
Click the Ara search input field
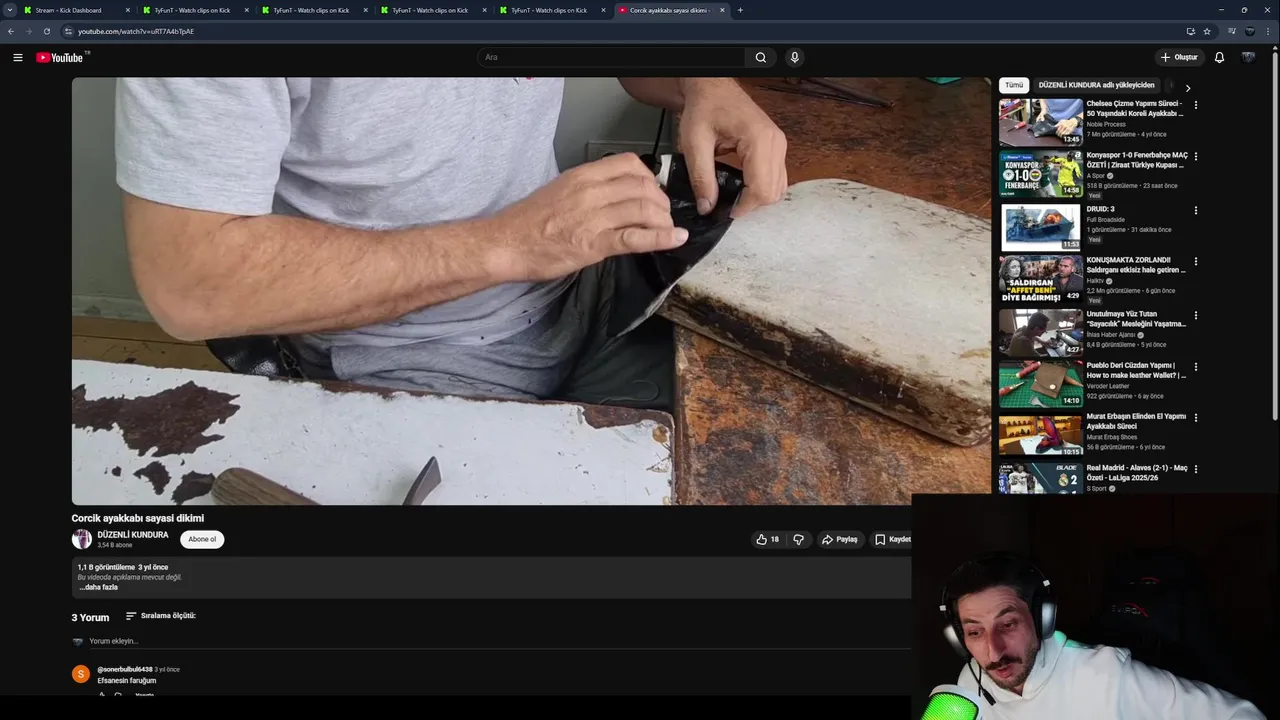click(611, 57)
